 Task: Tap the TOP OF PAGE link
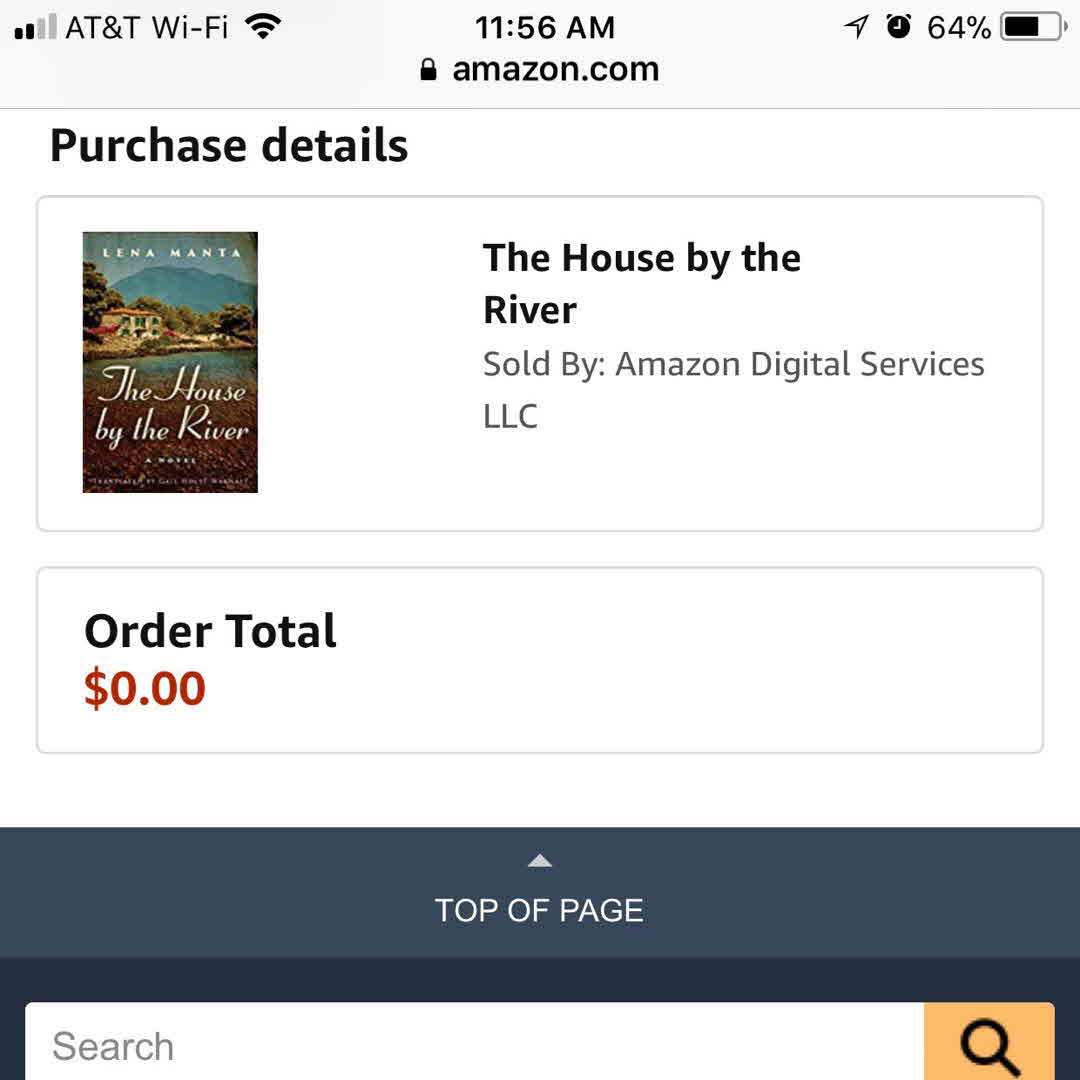[x=540, y=910]
